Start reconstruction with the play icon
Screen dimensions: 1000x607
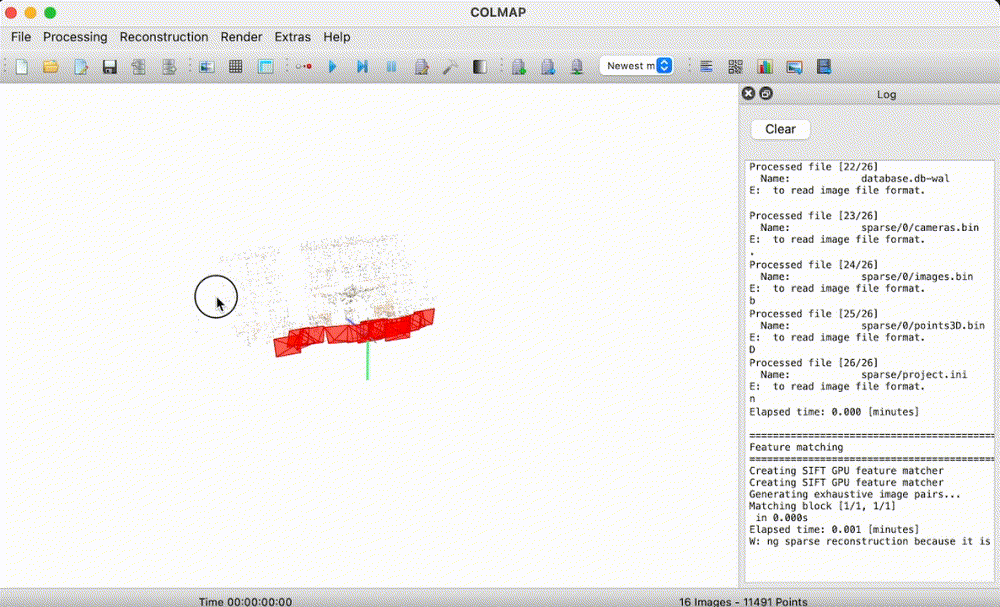point(332,66)
